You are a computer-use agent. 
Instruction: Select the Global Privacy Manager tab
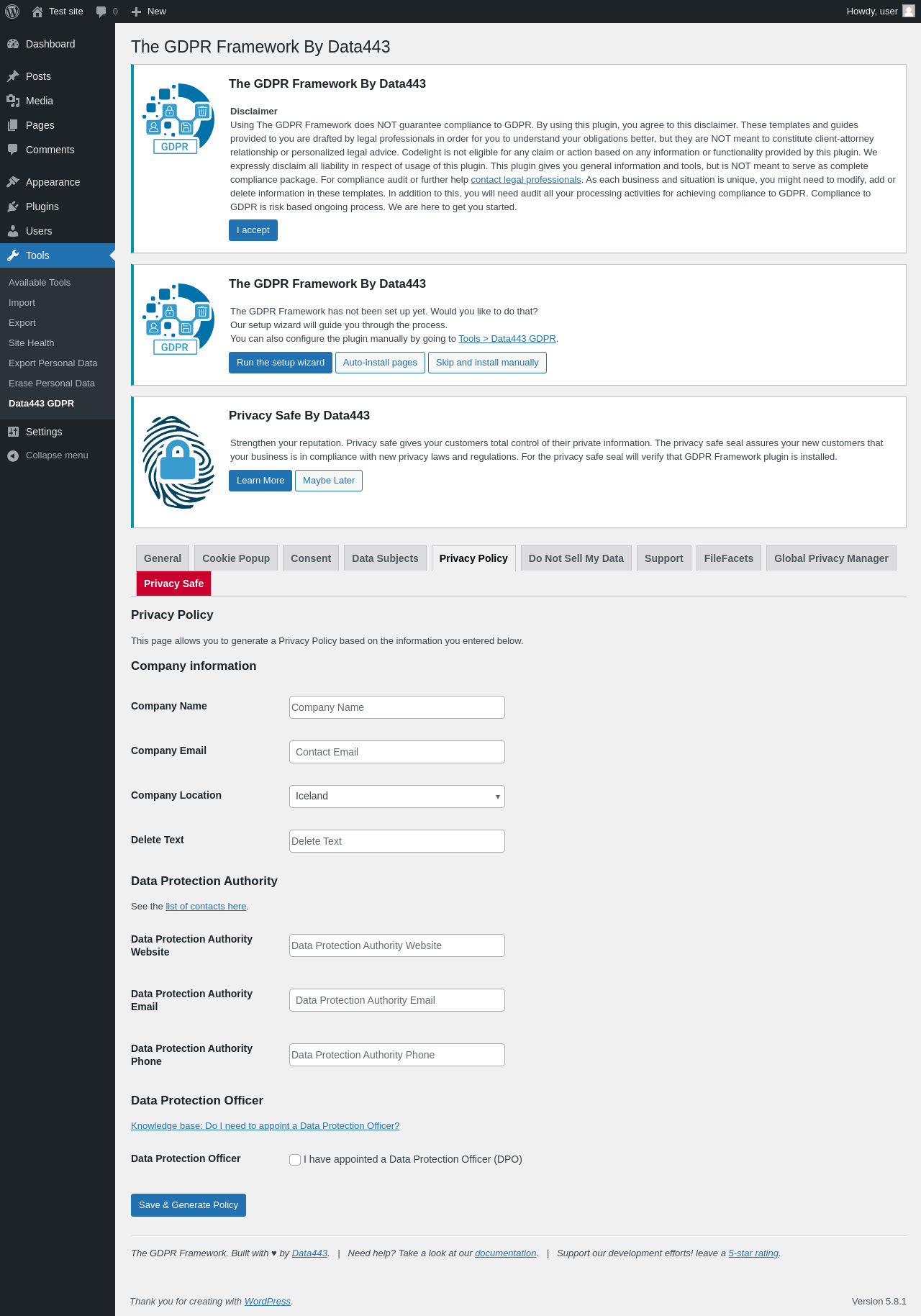831,558
